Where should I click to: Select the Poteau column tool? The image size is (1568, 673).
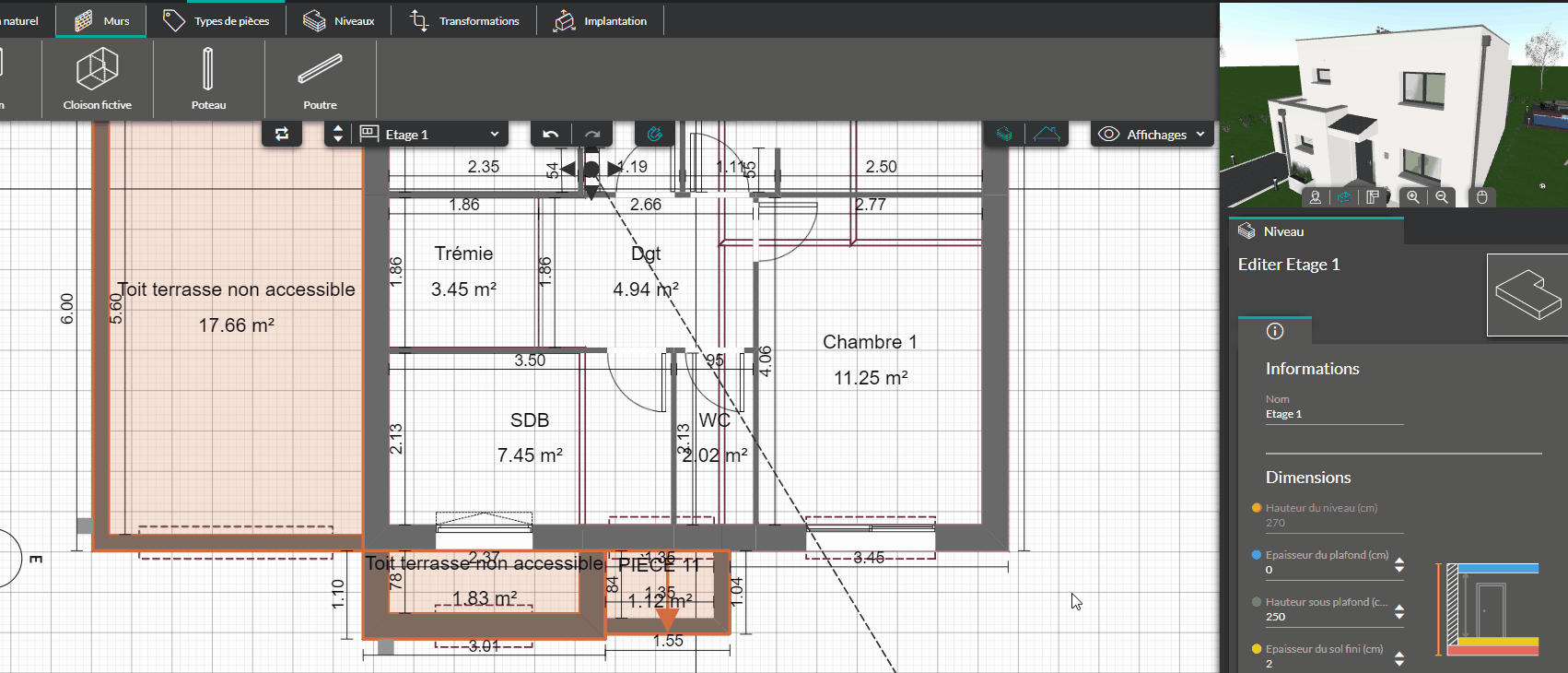(208, 79)
